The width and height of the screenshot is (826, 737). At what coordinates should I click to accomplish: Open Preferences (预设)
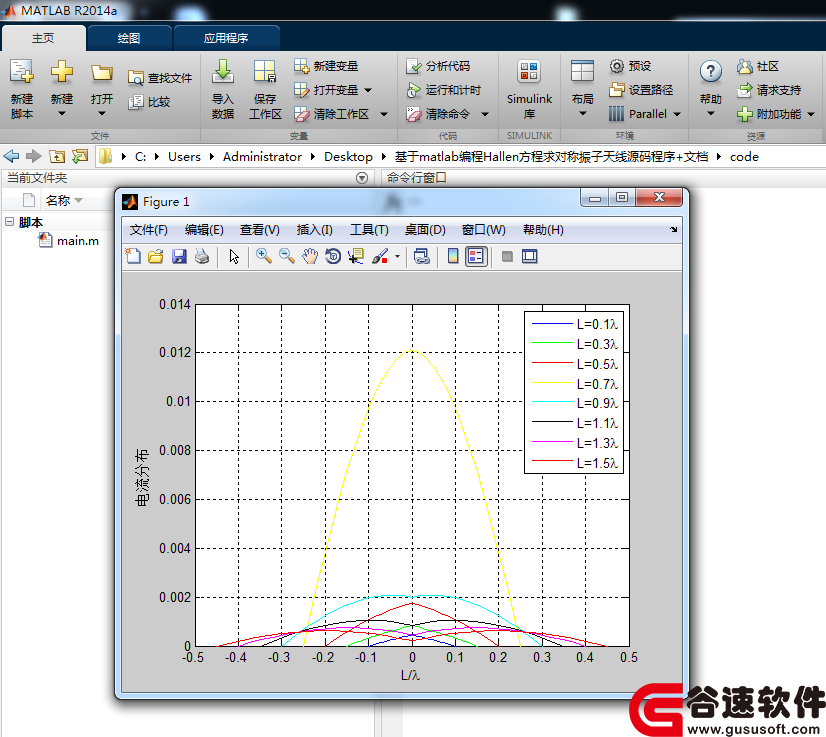click(630, 66)
